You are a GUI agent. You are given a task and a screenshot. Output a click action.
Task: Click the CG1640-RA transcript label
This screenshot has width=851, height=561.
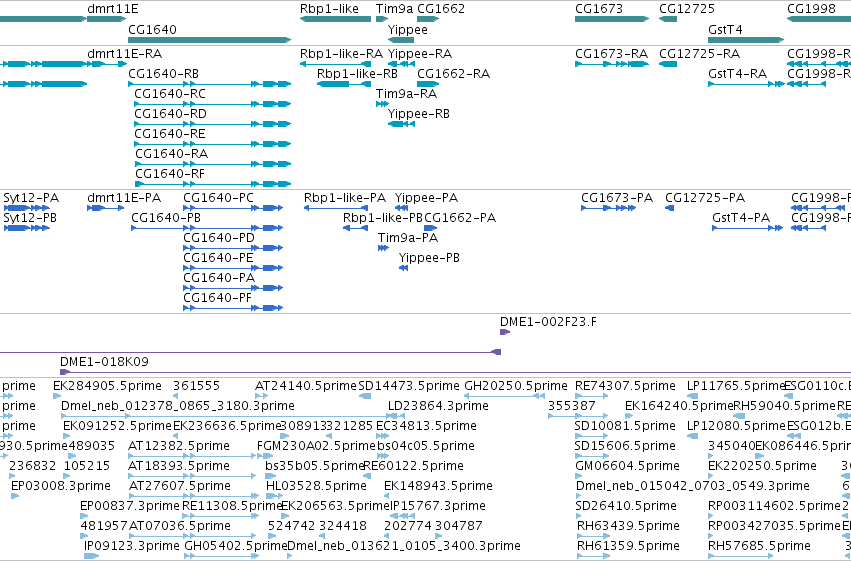point(172,154)
